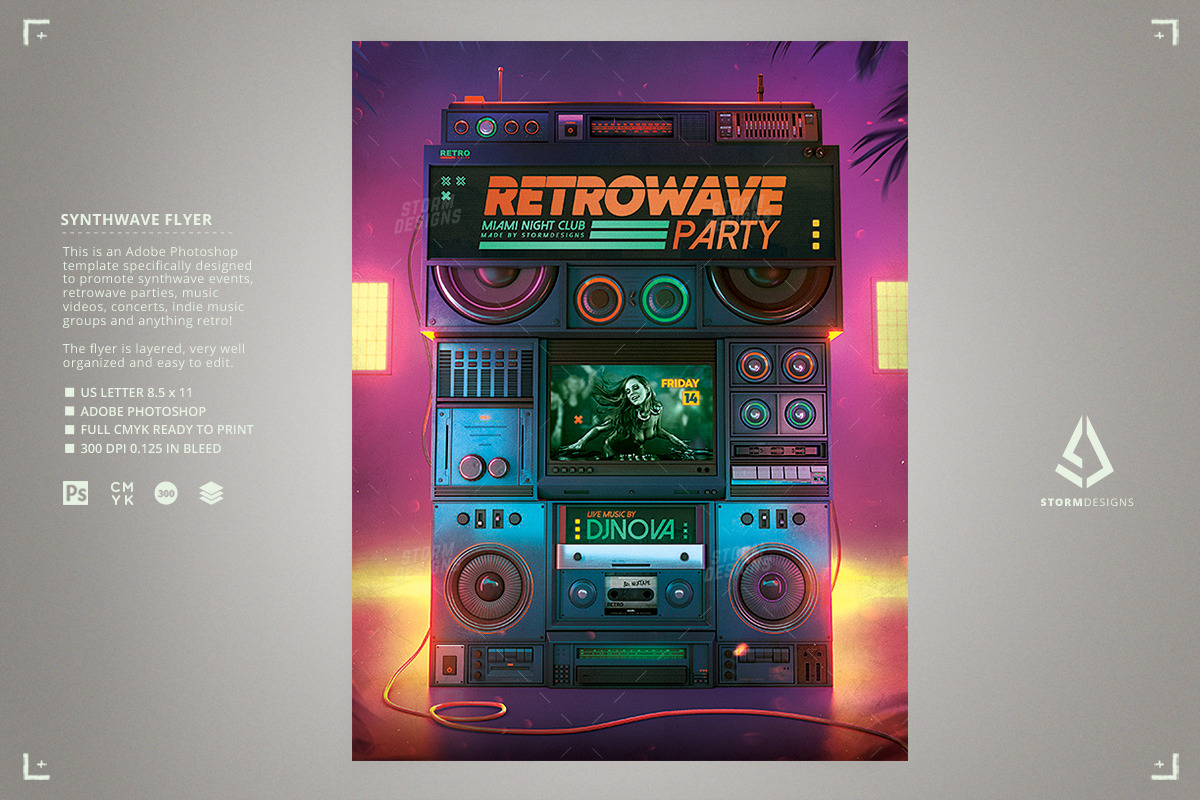Click the square bullet beside US Letter 8.5 x 11
This screenshot has width=1200, height=800.
click(x=70, y=393)
